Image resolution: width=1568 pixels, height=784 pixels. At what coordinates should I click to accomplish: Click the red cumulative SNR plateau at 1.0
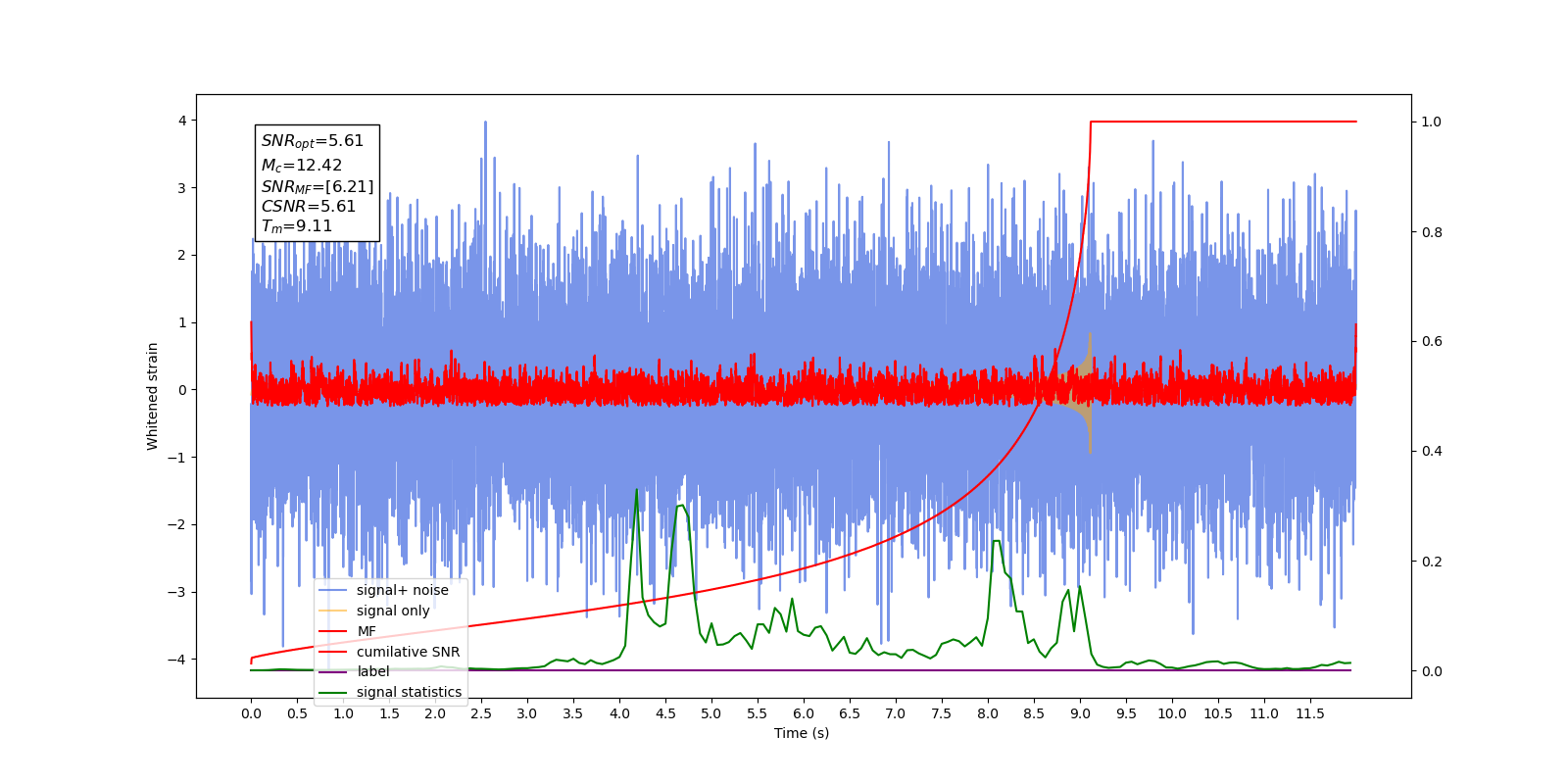pos(1223,122)
